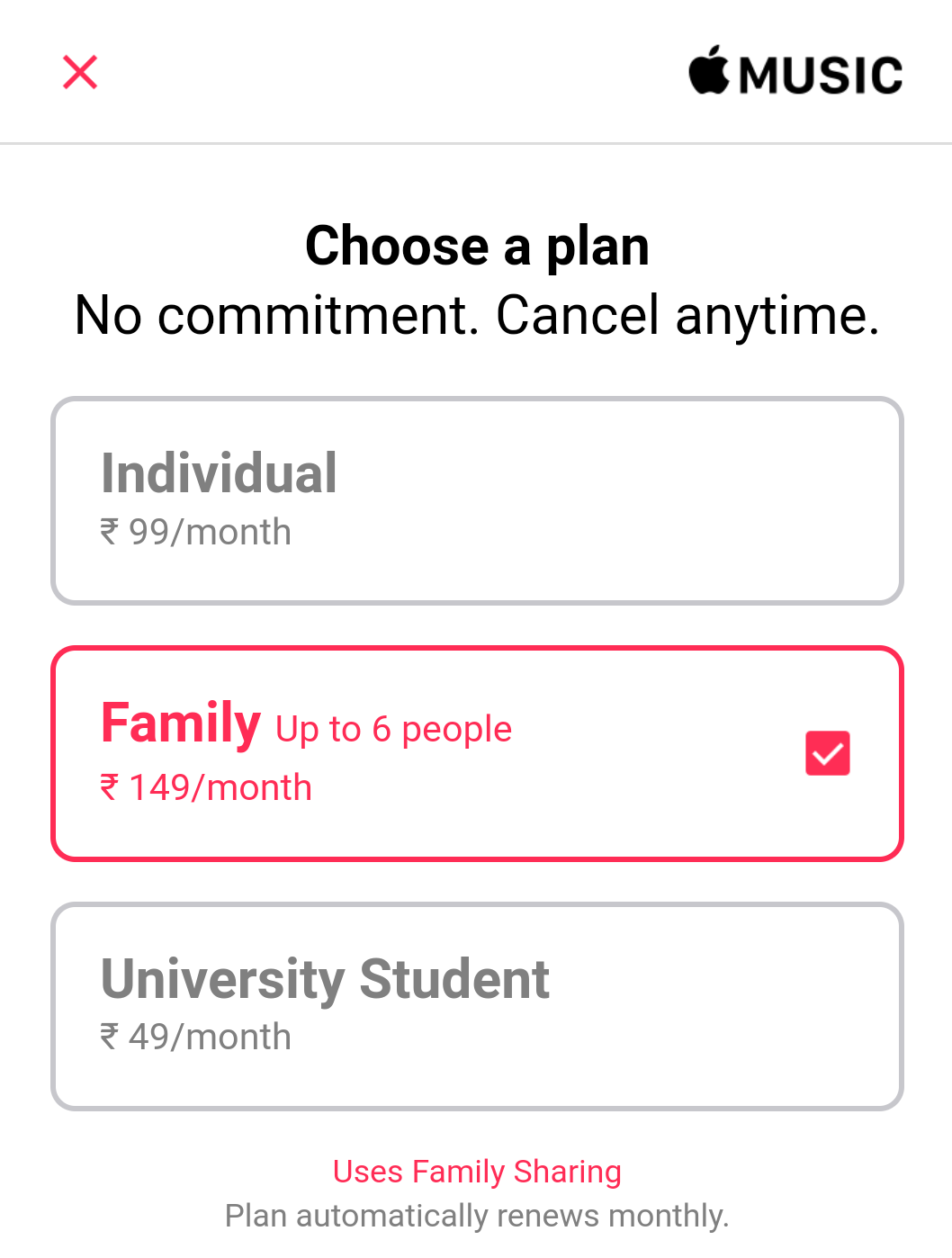
Task: Tap the rupee symbol in Individual price
Action: (109, 532)
